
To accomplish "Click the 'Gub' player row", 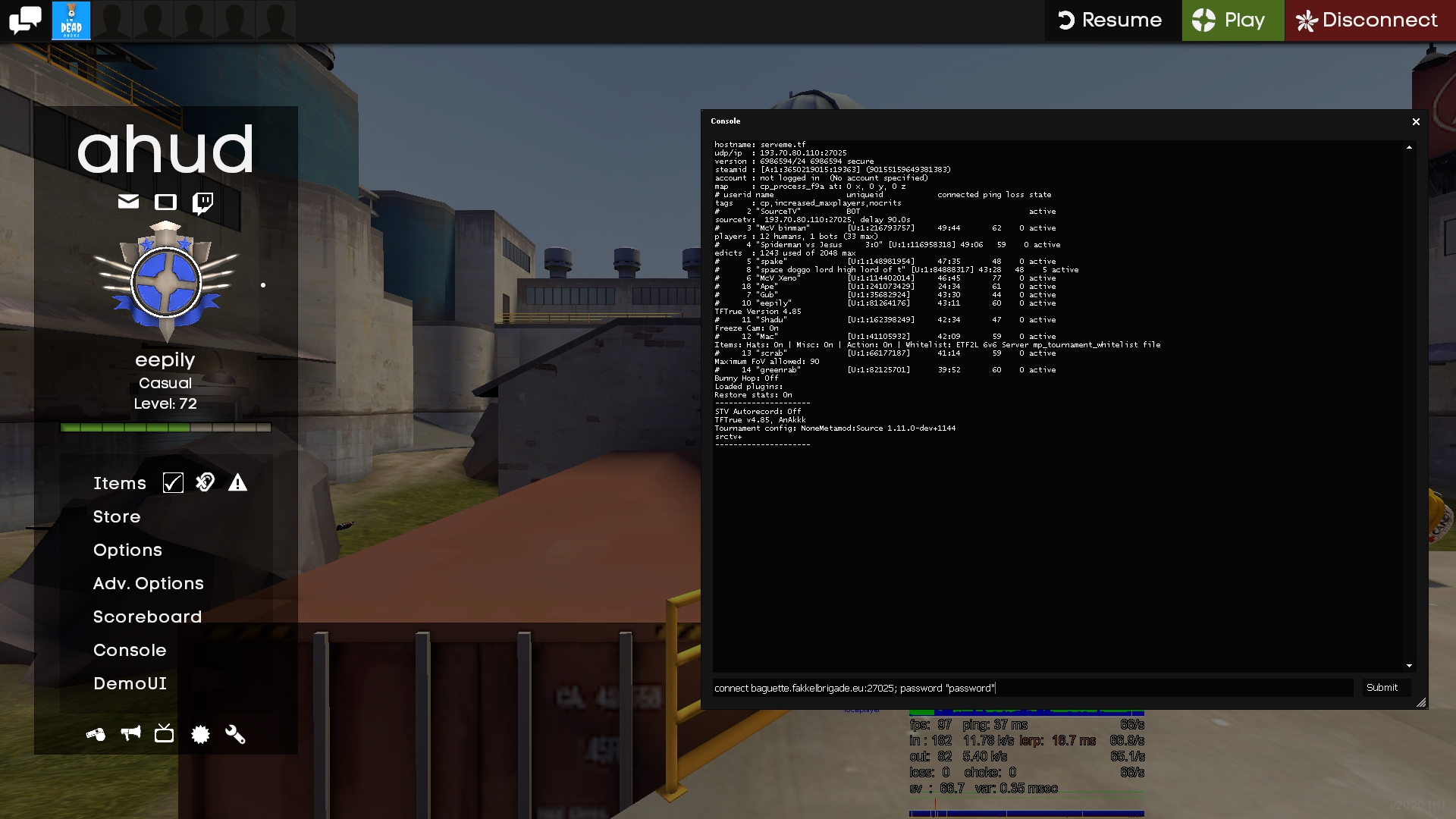I will [885, 295].
